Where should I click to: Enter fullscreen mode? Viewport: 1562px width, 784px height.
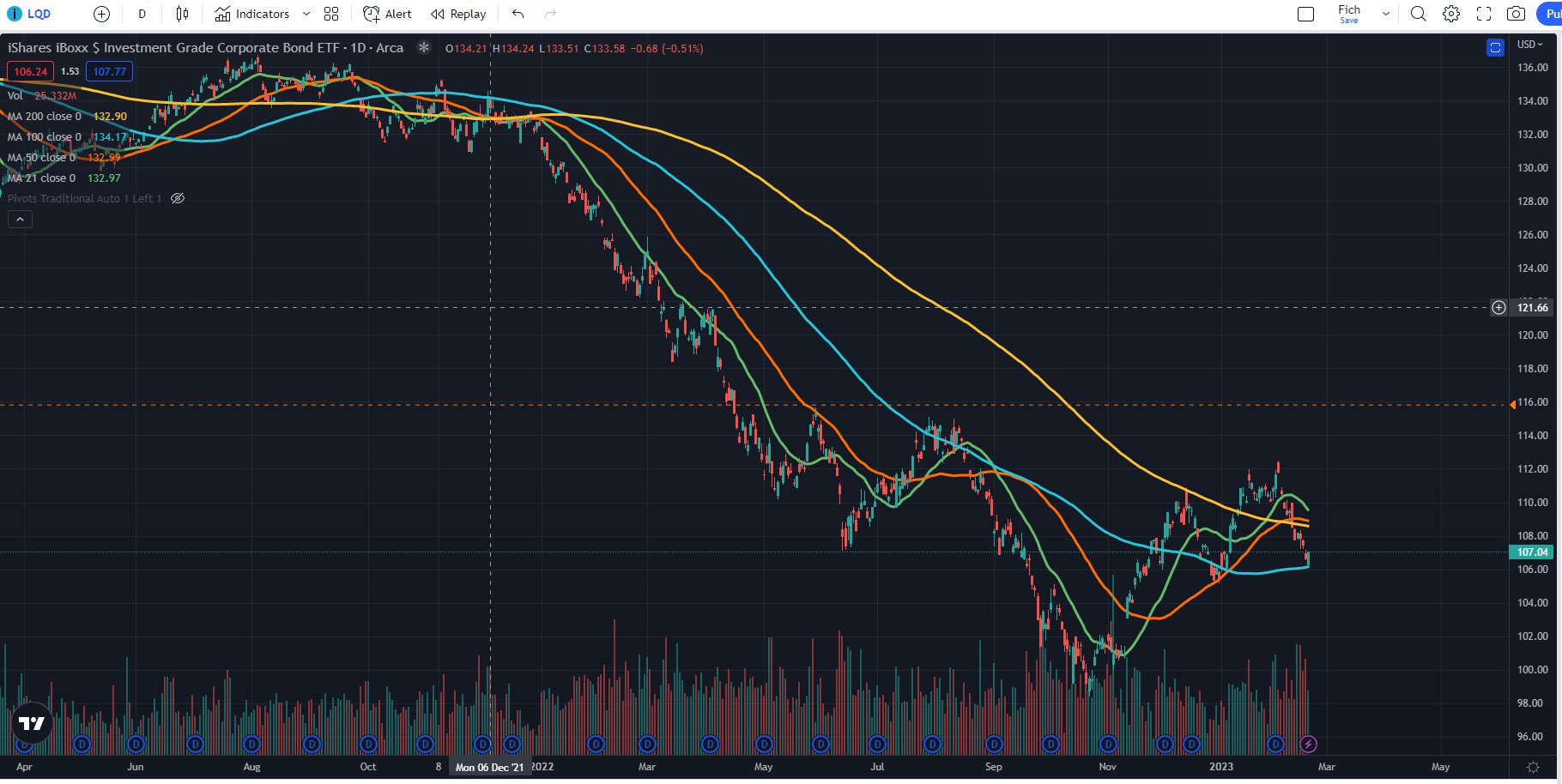1484,14
